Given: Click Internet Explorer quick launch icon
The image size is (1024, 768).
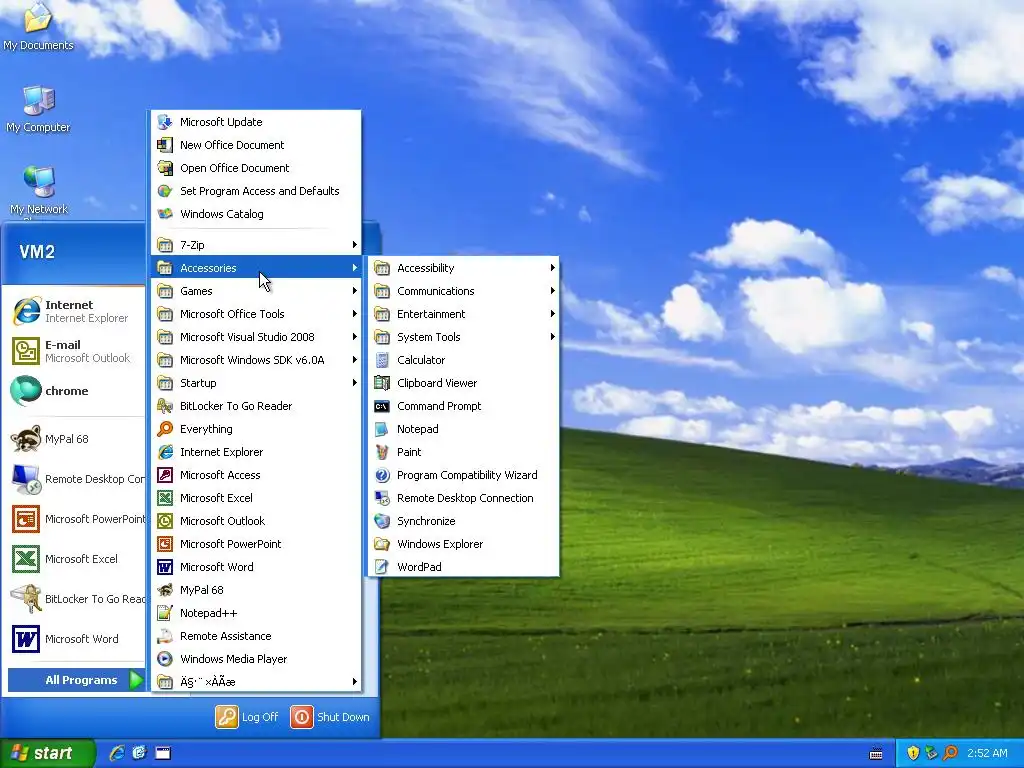Looking at the screenshot, I should click(117, 753).
